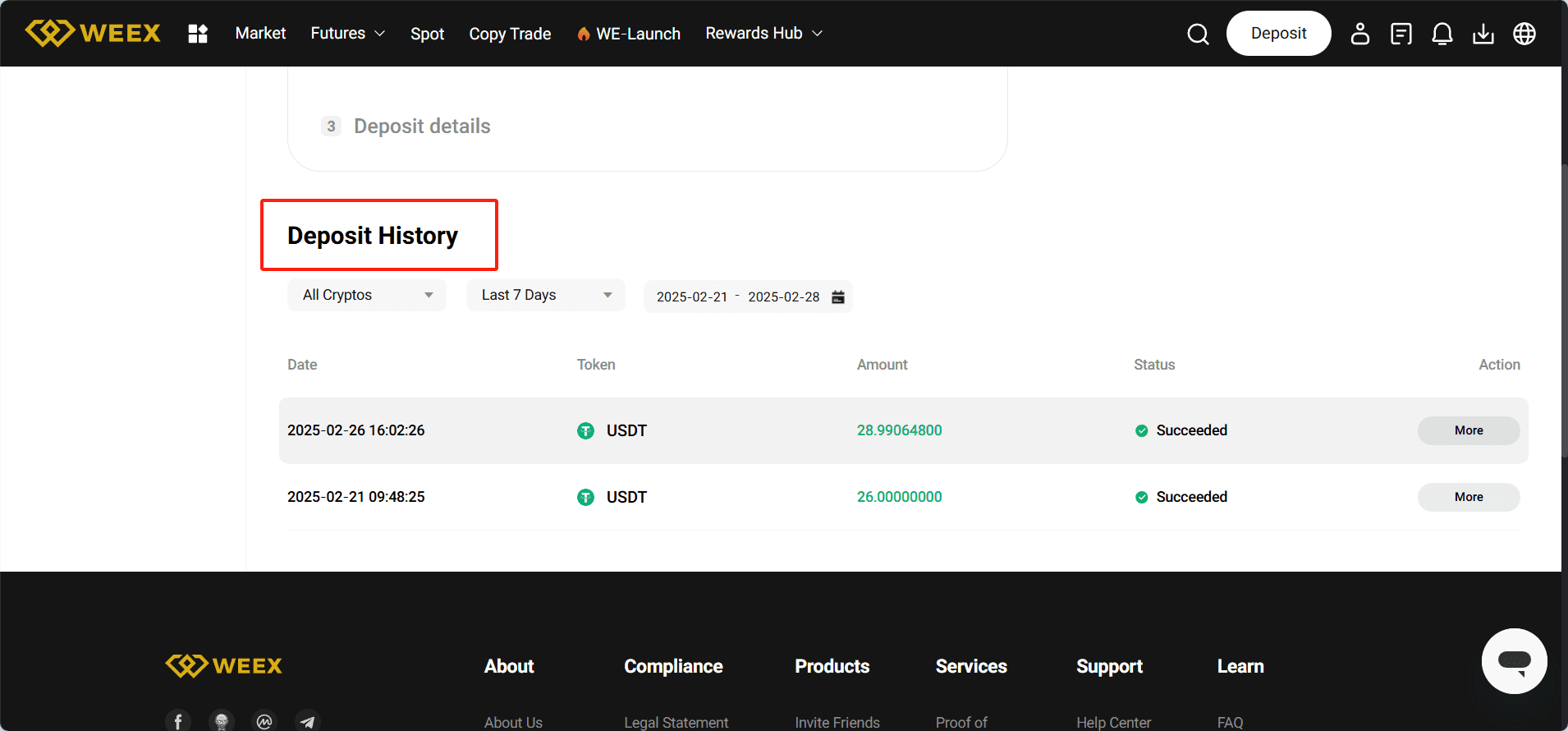
Task: Click the Telegram icon in footer
Action: tap(307, 721)
